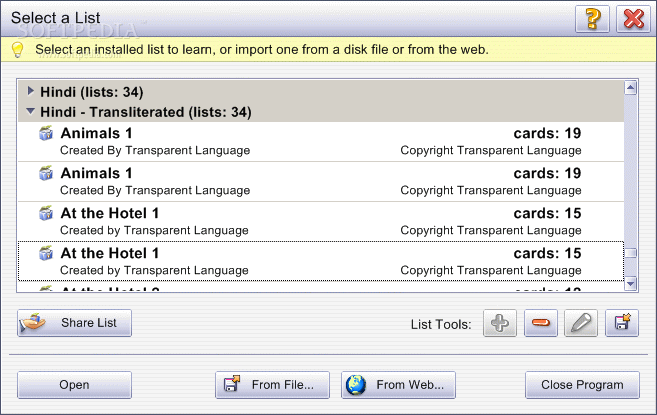Click the Share List button

75,323
